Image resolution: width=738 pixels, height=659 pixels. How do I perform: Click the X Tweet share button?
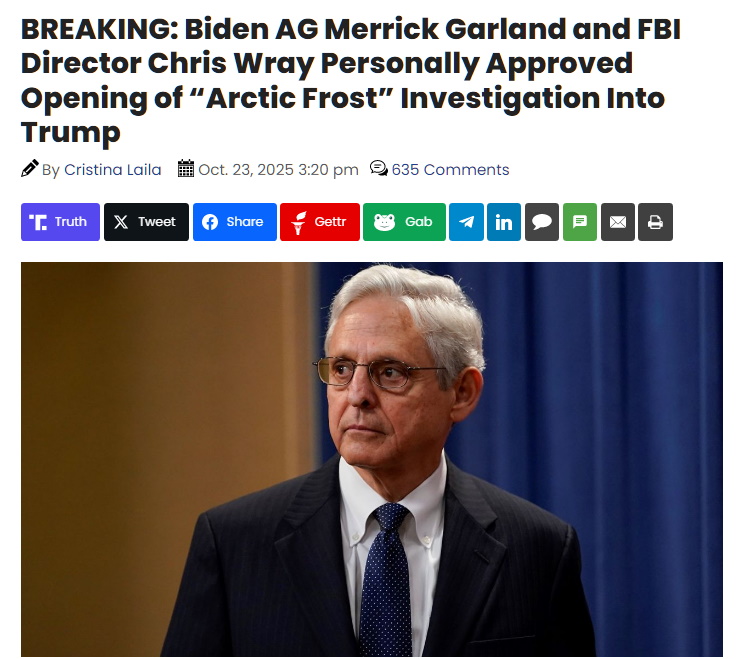[146, 222]
